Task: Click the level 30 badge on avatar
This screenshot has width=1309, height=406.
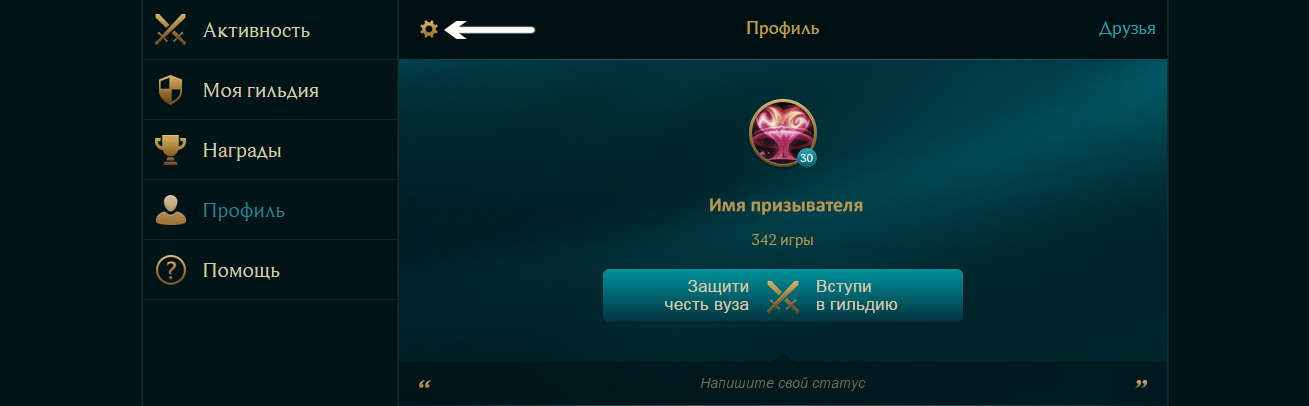Action: [806, 158]
